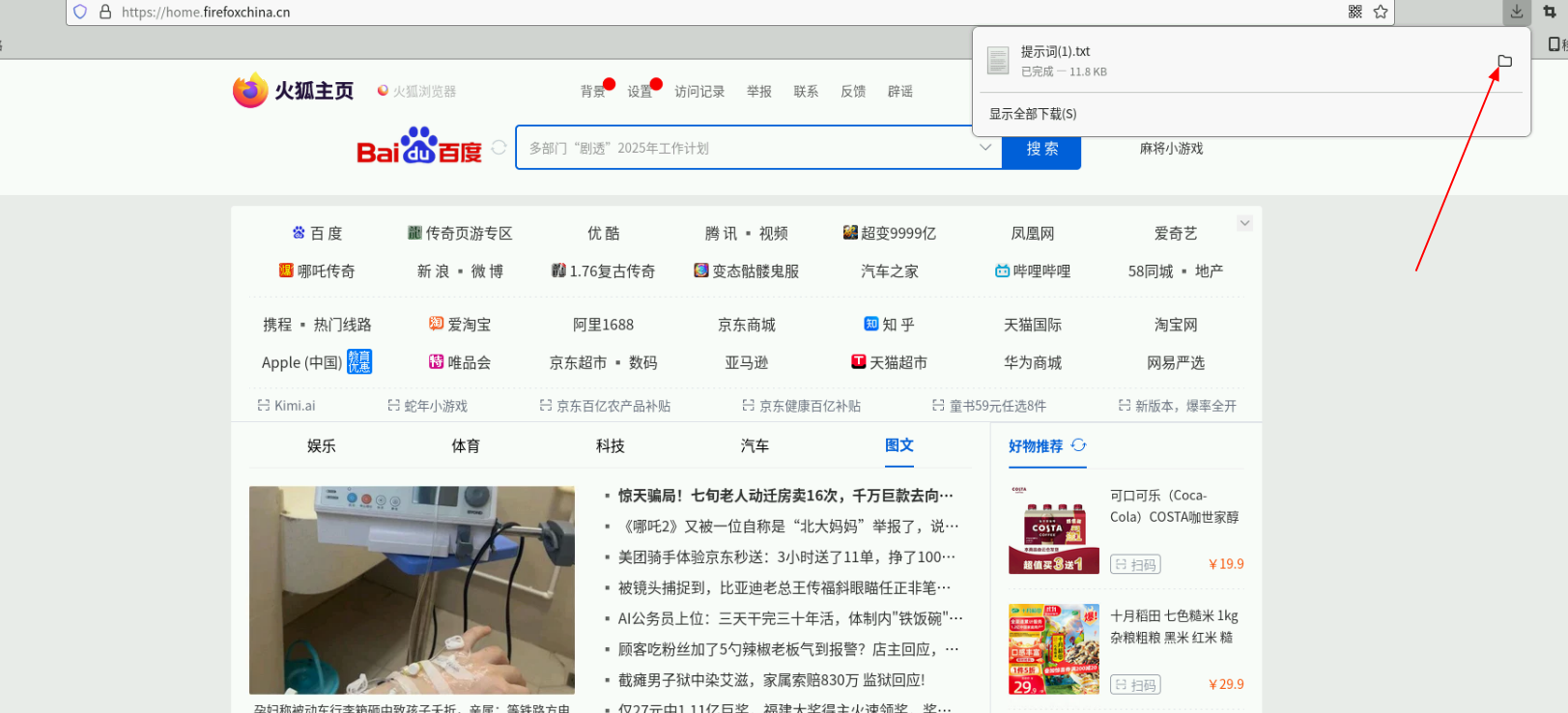Screen dimensions: 1568x713
Task: Click the icon beside 传奇页游专区
Action: click(x=414, y=232)
